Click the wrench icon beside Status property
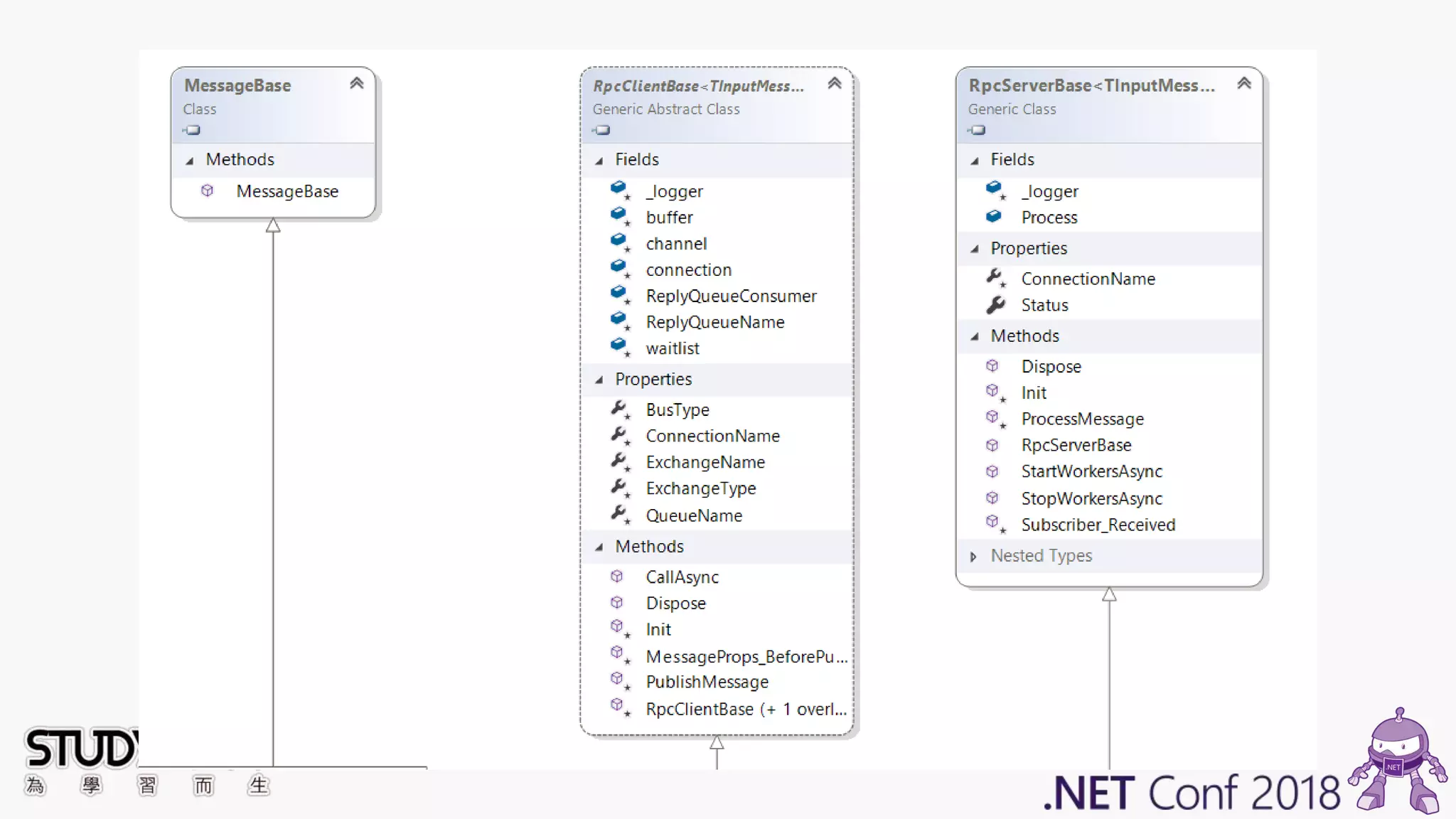The image size is (1456, 819). (995, 305)
